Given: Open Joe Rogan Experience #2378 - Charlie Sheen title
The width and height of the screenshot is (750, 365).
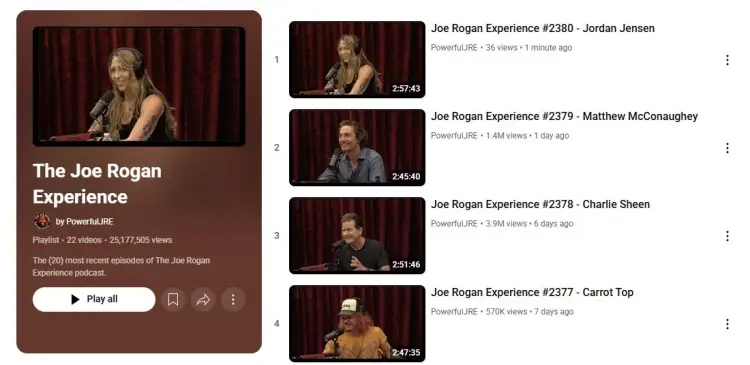Looking at the screenshot, I should (x=540, y=204).
